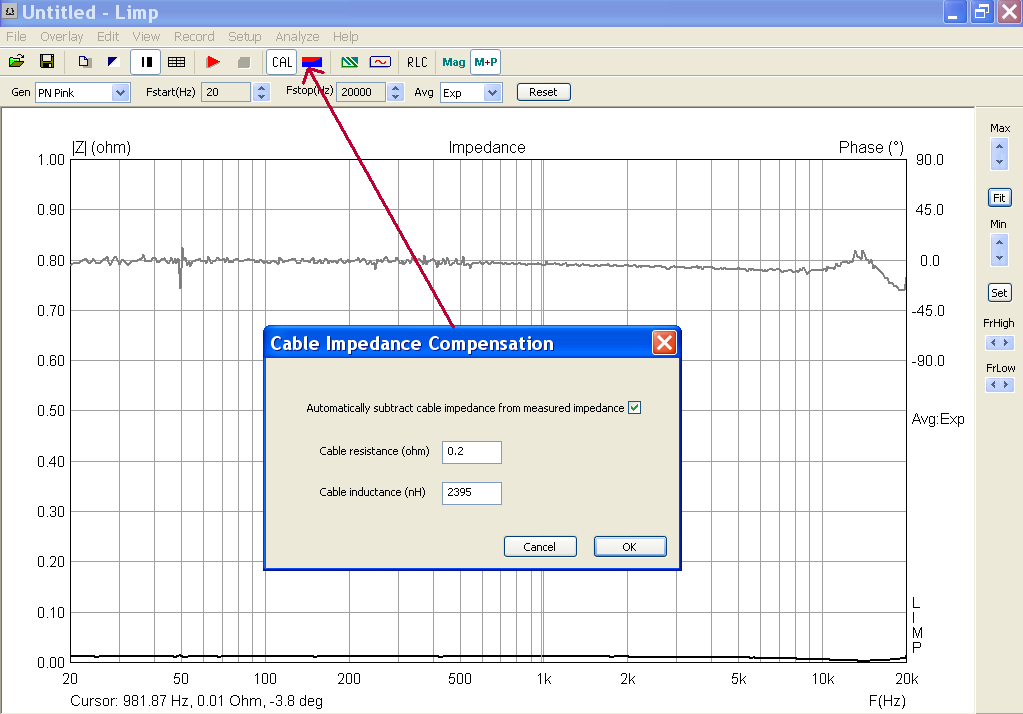This screenshot has height=714, width=1023.
Task: Open the Setup menu
Action: [245, 37]
